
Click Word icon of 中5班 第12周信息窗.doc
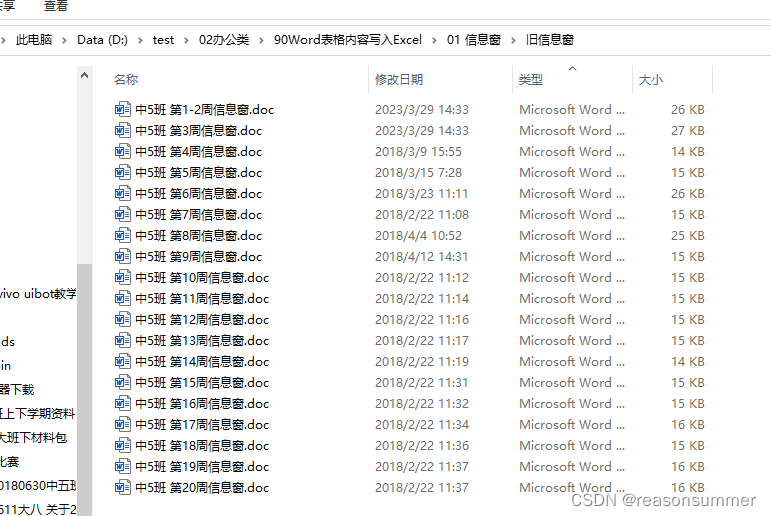pos(122,319)
